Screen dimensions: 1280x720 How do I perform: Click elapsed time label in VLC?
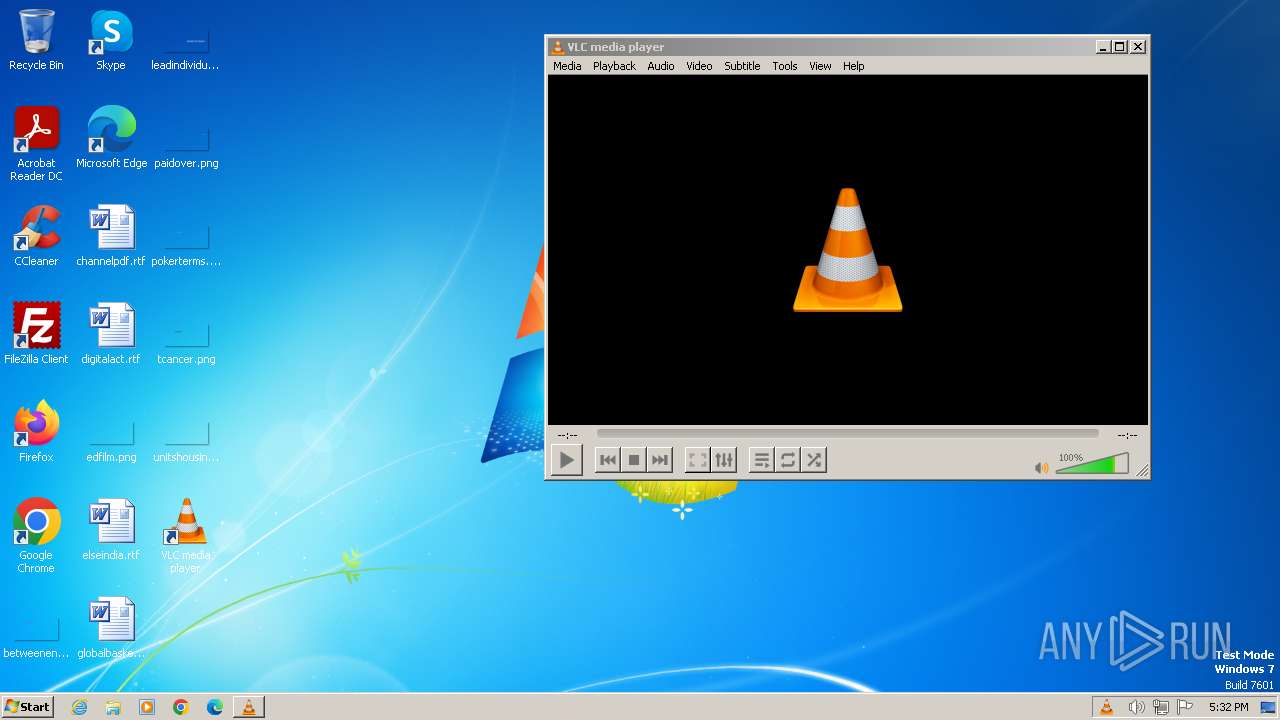point(568,435)
